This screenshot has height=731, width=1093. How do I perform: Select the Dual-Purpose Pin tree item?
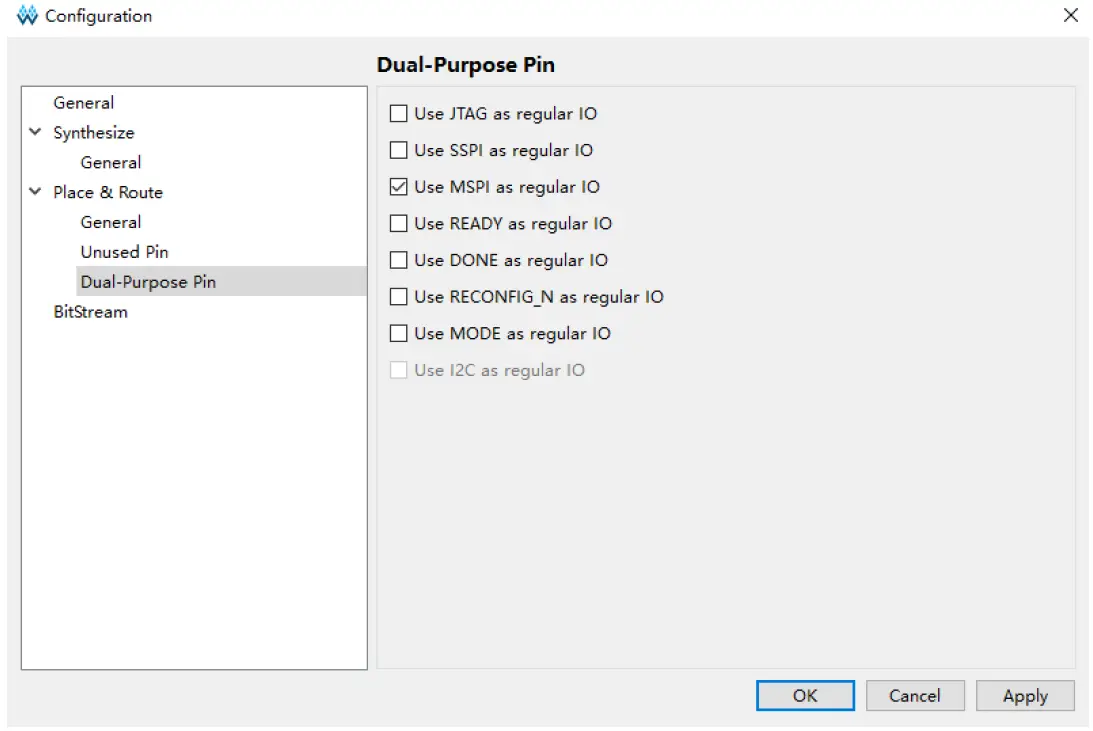tap(147, 281)
